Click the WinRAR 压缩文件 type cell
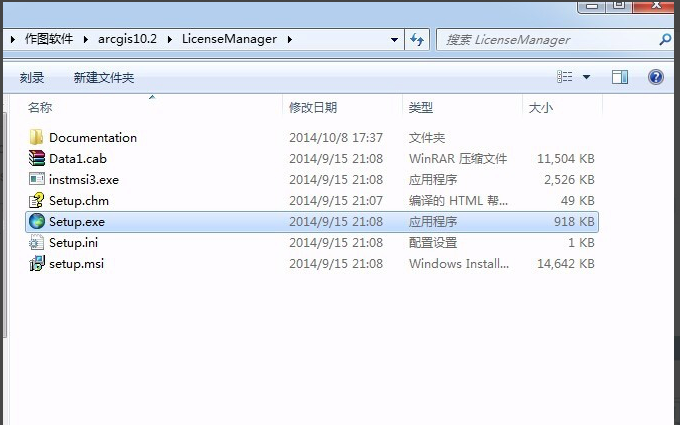680x425 pixels. tap(458, 159)
